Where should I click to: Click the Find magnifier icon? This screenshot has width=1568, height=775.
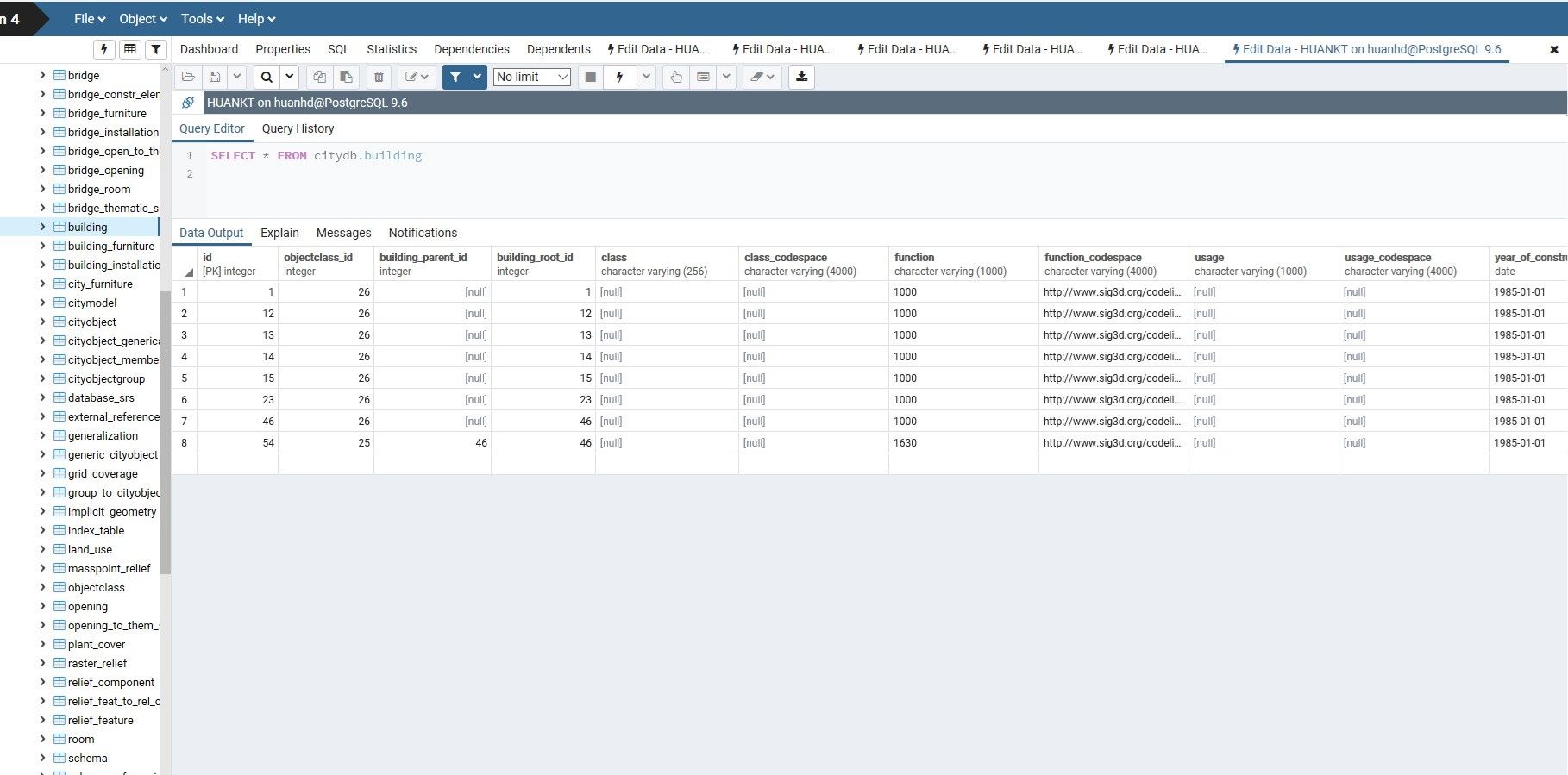267,77
